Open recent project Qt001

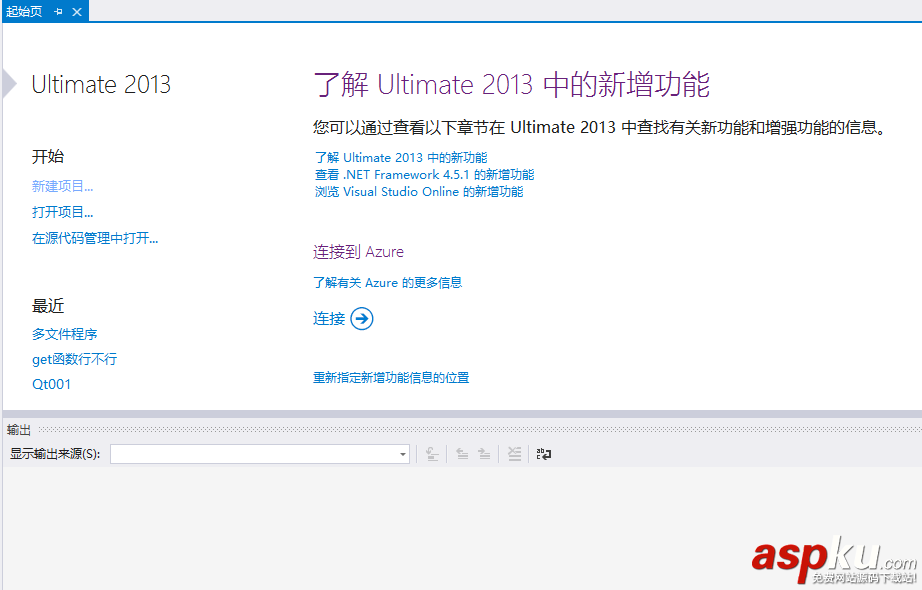pos(51,385)
